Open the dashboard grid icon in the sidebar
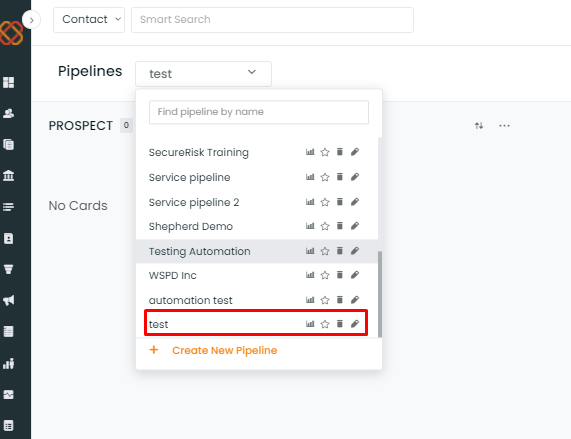 [8, 82]
